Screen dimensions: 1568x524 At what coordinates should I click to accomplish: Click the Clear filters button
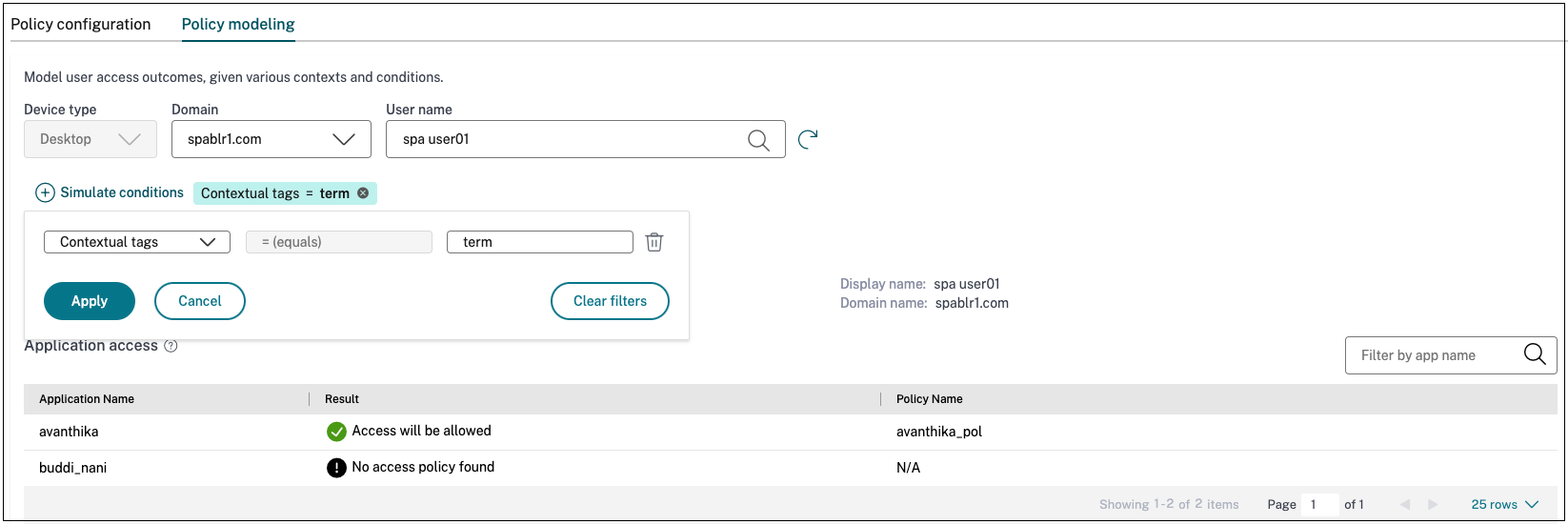point(610,301)
